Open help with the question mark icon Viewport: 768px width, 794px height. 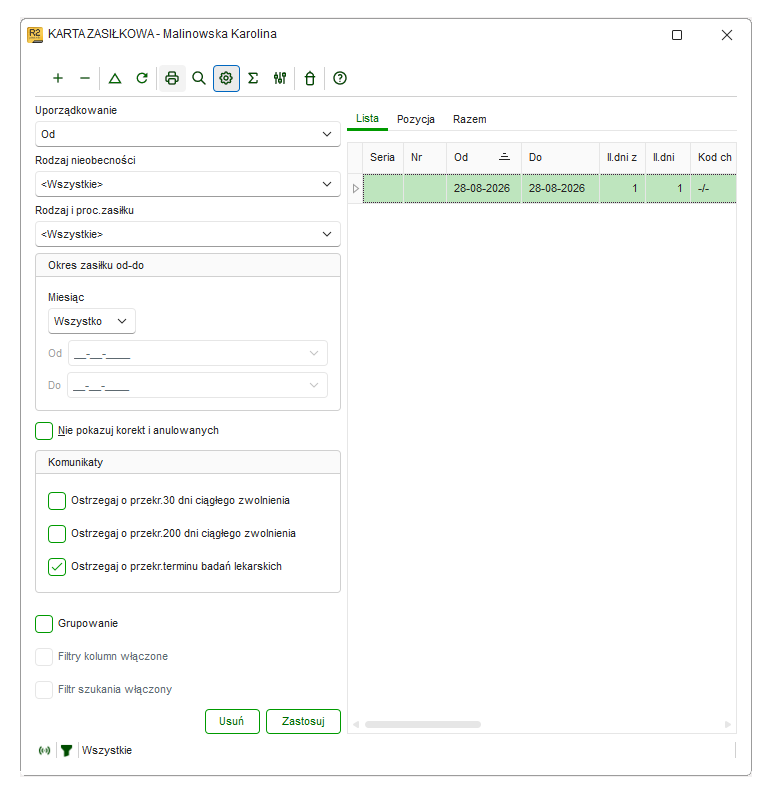(x=340, y=78)
